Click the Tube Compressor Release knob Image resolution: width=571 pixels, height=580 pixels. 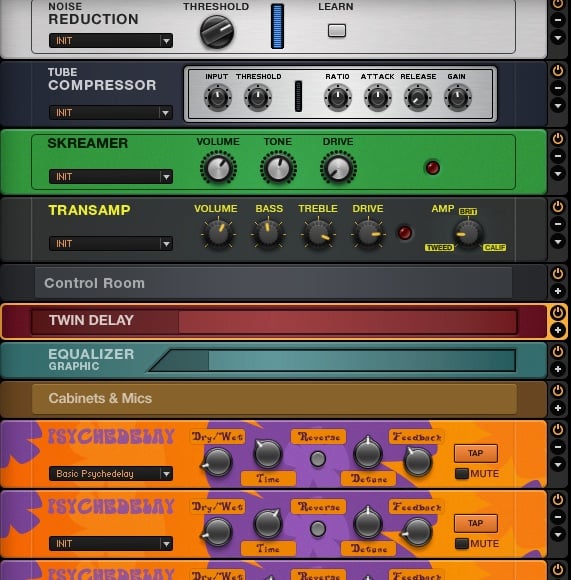pyautogui.click(x=418, y=98)
